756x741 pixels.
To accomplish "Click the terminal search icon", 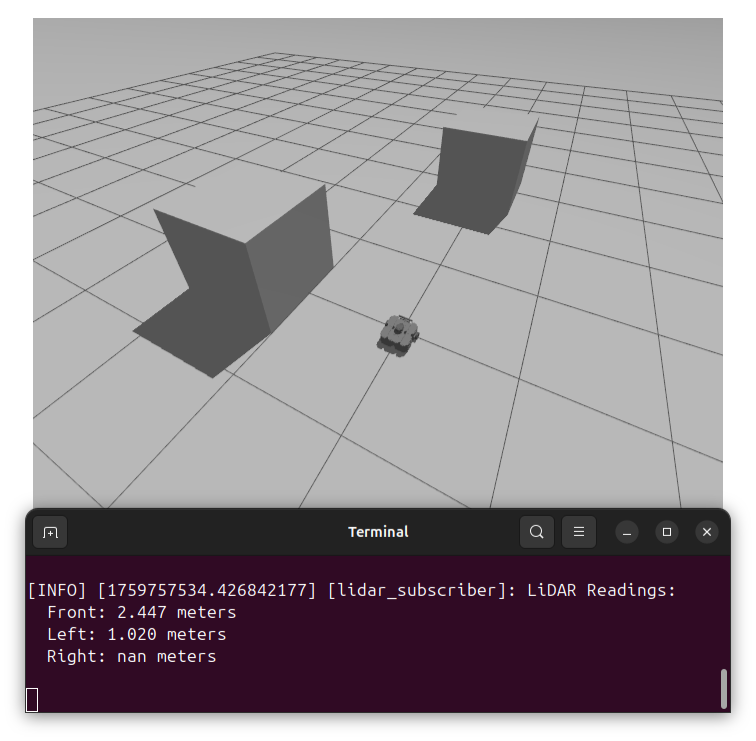I will 537,532.
